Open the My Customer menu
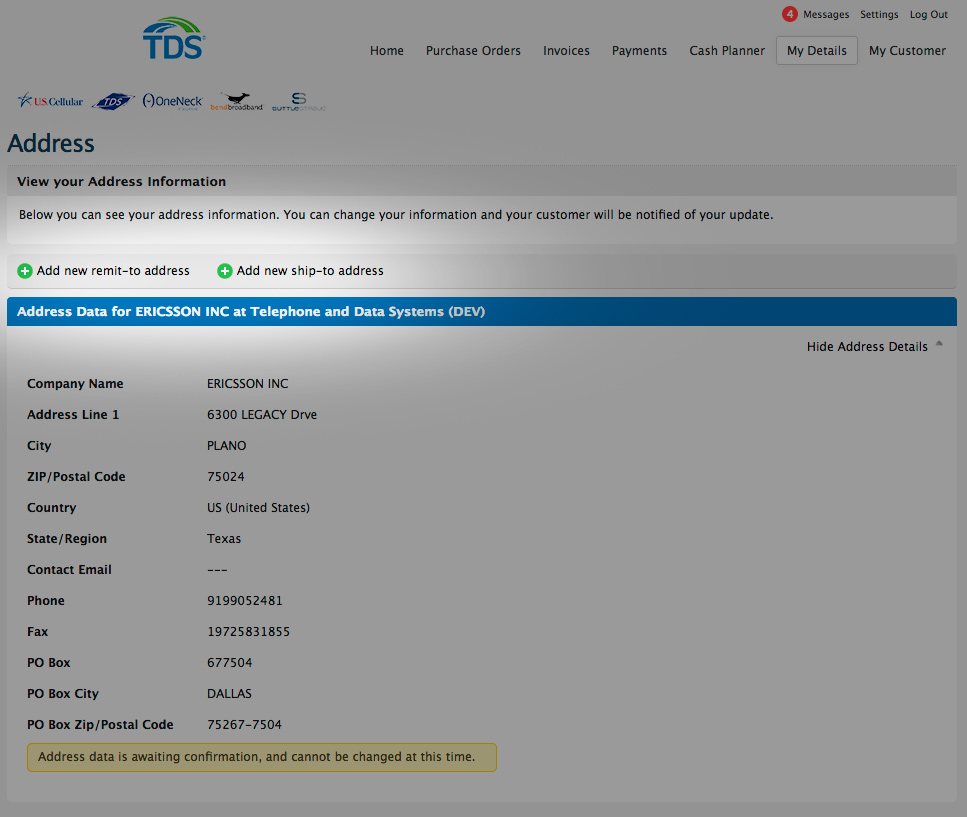The image size is (967, 817). (x=907, y=51)
